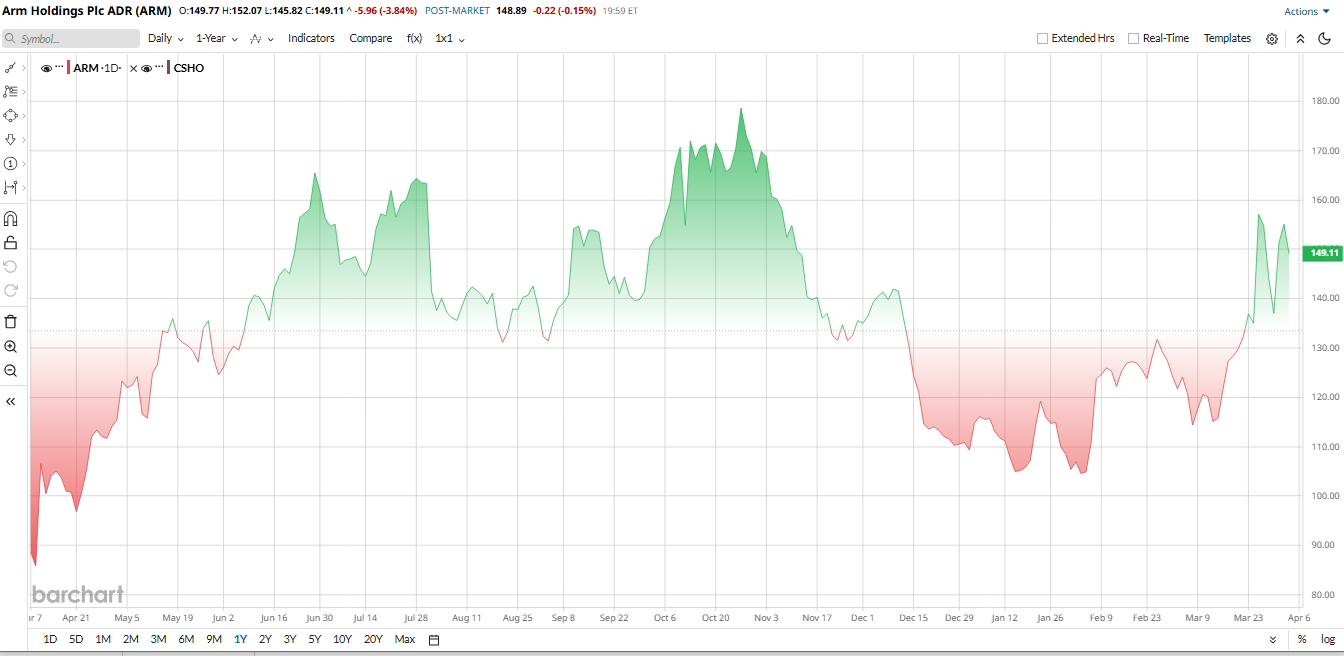This screenshot has width=1344, height=656.
Task: Expand the measure tool submenu arrow
Action: click(x=24, y=187)
